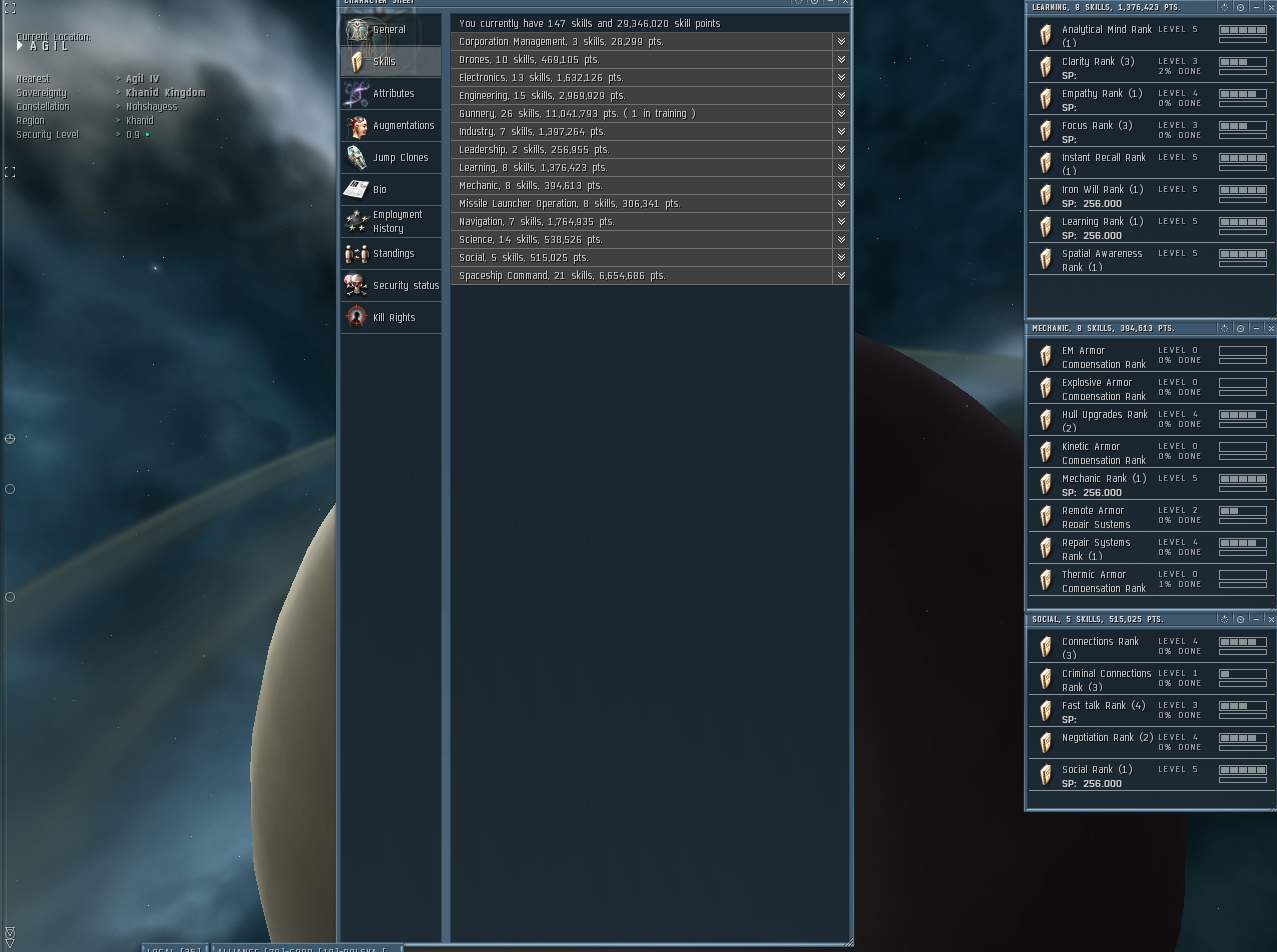Click the Kinetic Armor Compensation skill name
Image resolution: width=1277 pixels, height=952 pixels.
click(x=1104, y=453)
